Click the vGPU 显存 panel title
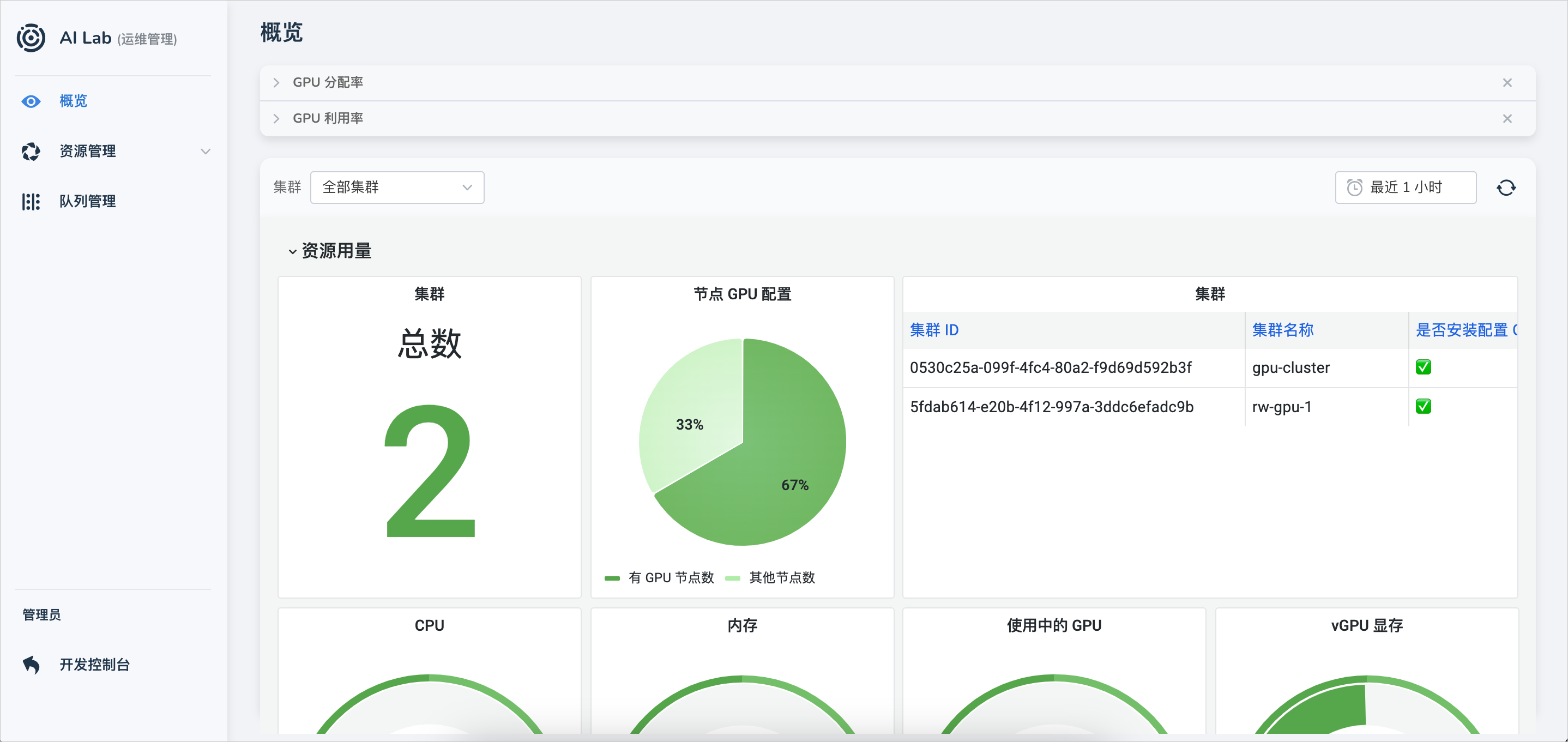 [x=1366, y=625]
